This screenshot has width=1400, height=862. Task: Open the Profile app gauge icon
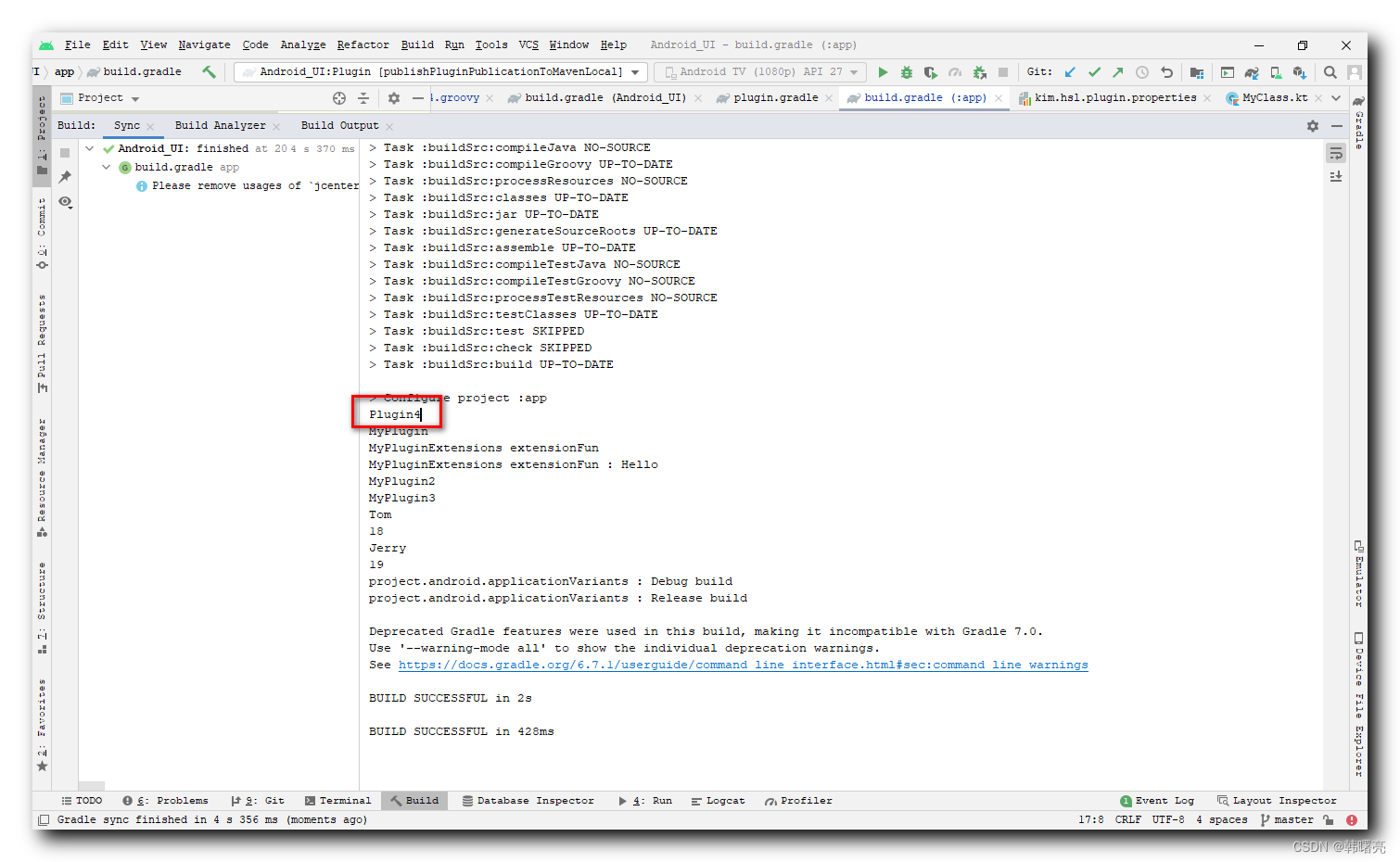click(x=955, y=71)
